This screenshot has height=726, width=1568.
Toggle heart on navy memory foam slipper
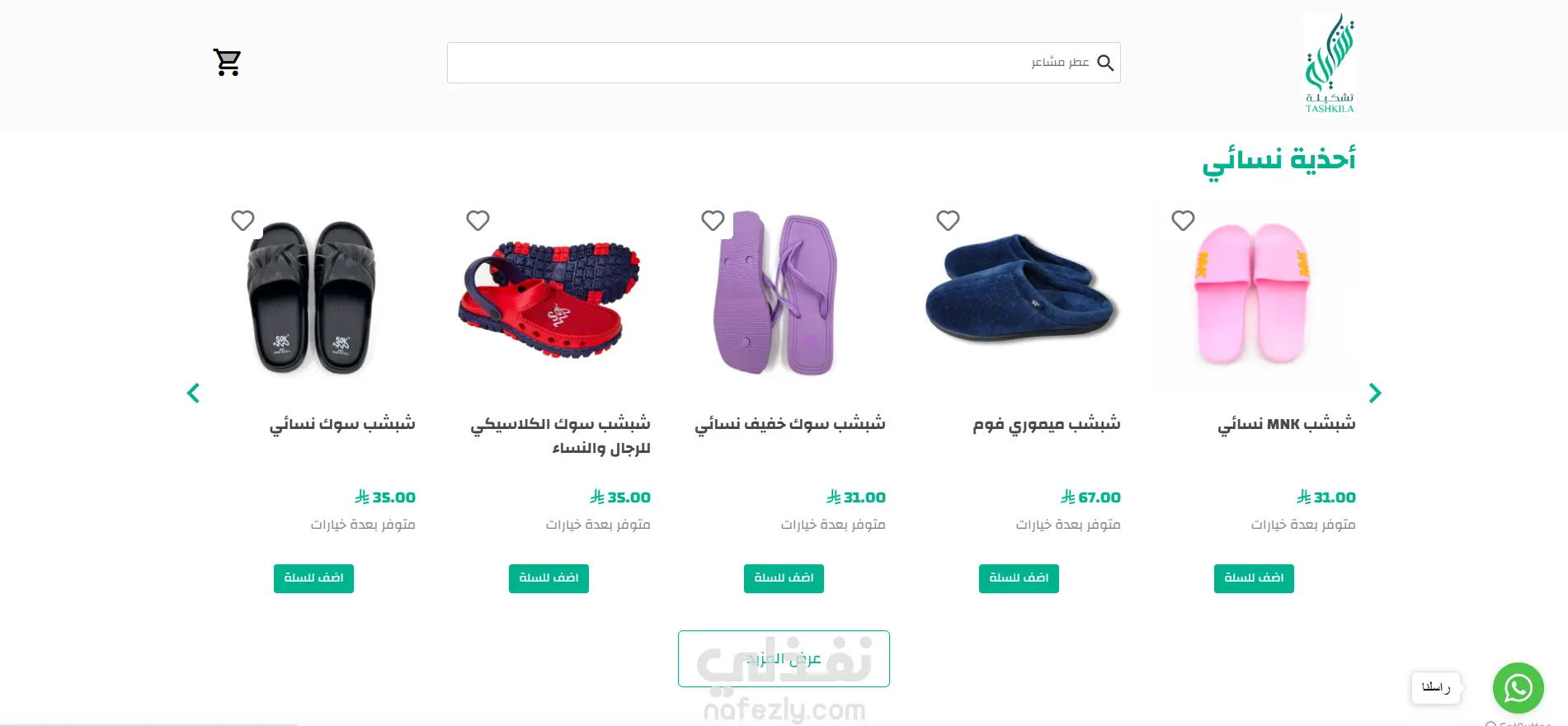pos(948,220)
